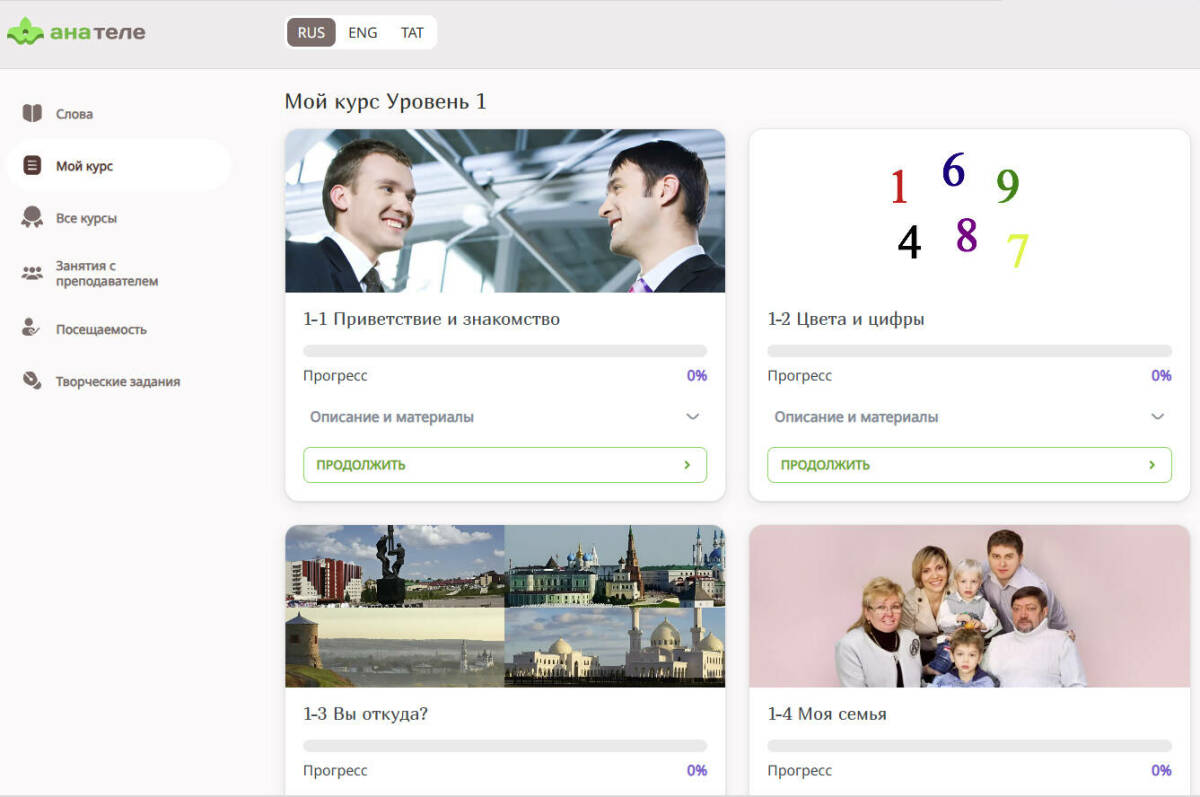Open Все курсы medal icon

(x=32, y=217)
